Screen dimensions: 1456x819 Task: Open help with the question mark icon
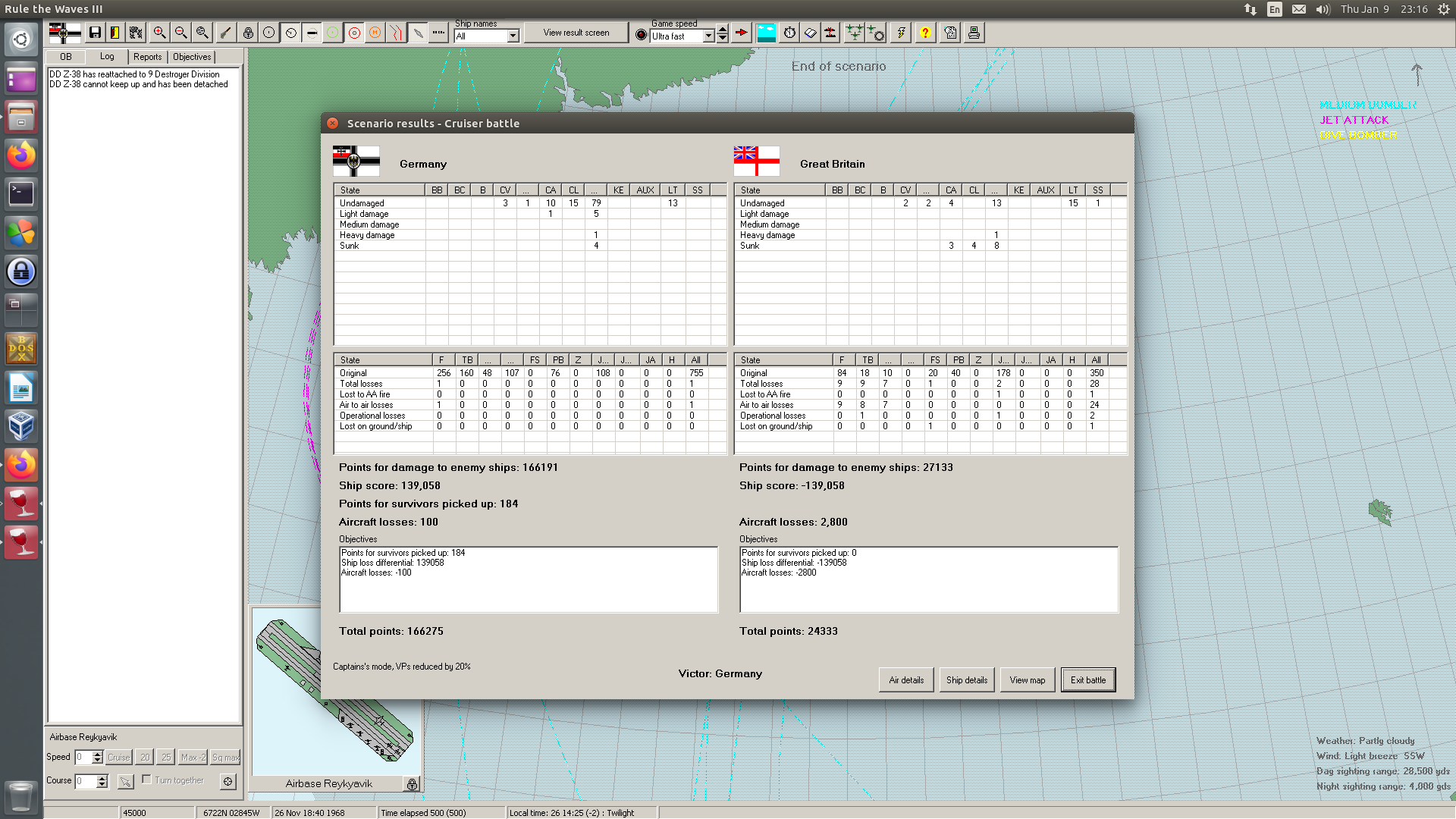[x=924, y=33]
